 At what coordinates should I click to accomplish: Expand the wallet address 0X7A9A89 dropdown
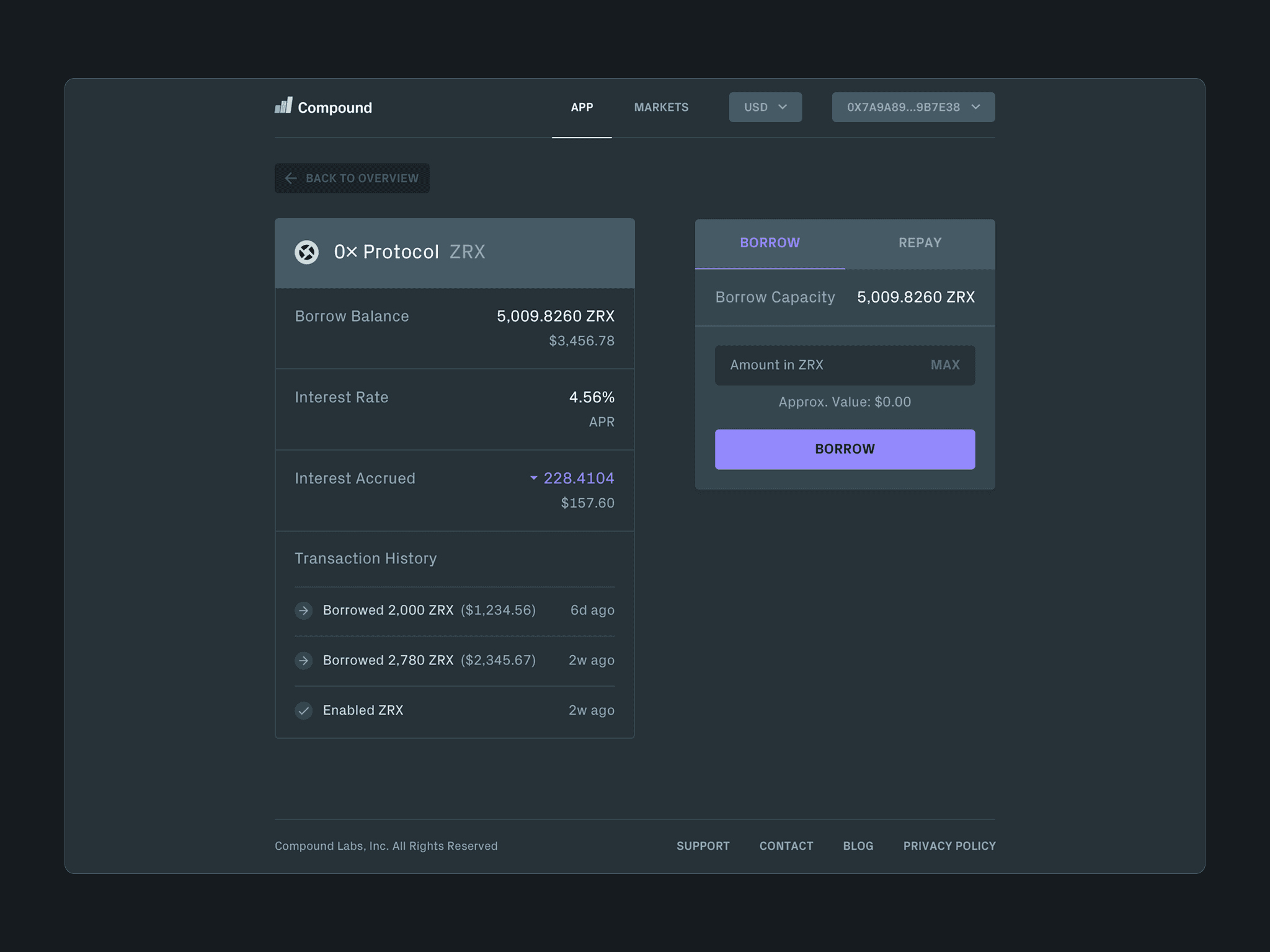pos(913,107)
